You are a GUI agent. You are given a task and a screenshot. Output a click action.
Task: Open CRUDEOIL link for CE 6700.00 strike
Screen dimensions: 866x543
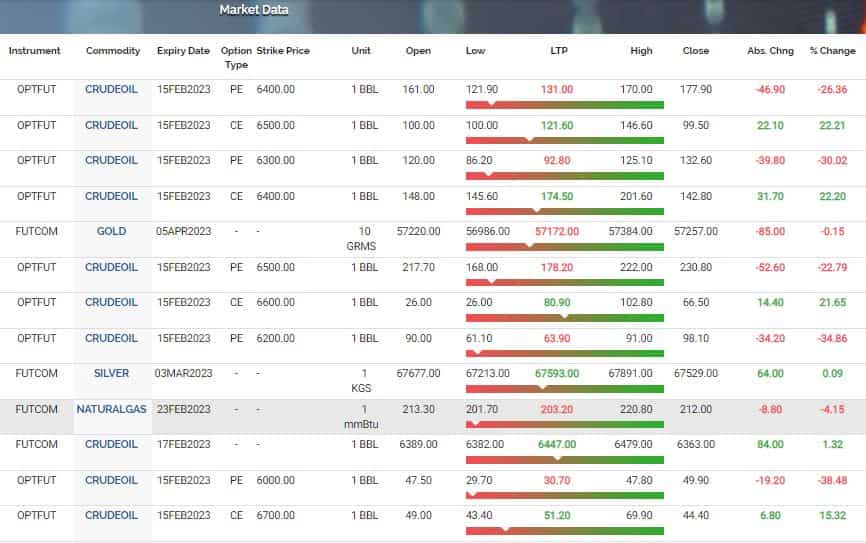tap(111, 515)
